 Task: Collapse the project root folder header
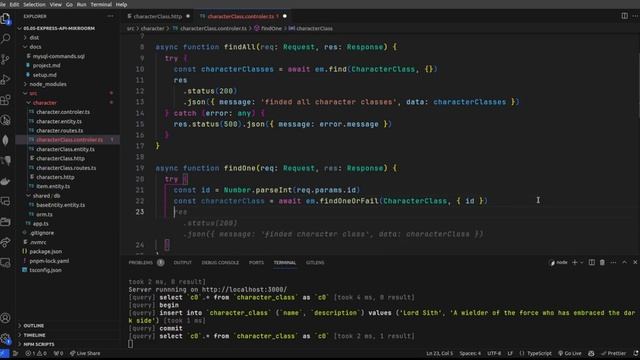pos(59,28)
